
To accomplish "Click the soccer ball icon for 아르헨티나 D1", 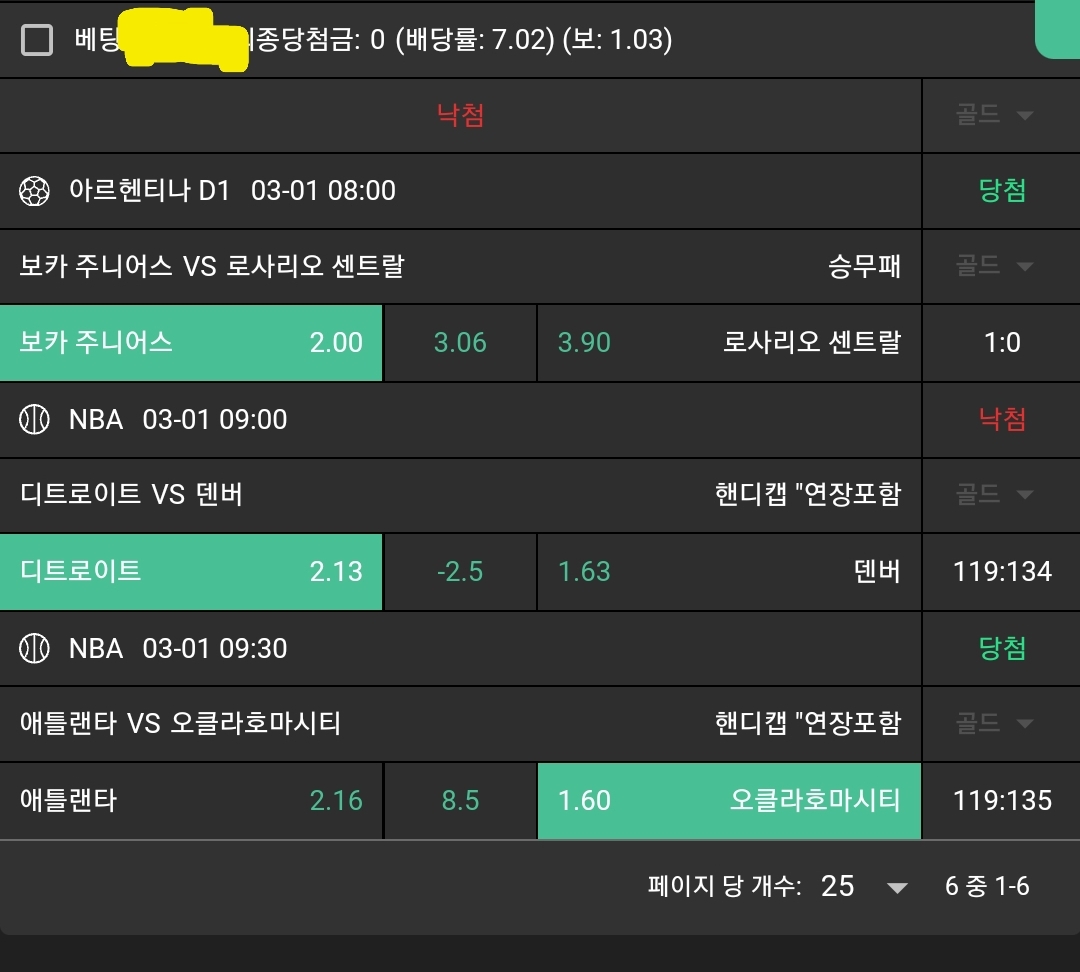I will pos(35,190).
